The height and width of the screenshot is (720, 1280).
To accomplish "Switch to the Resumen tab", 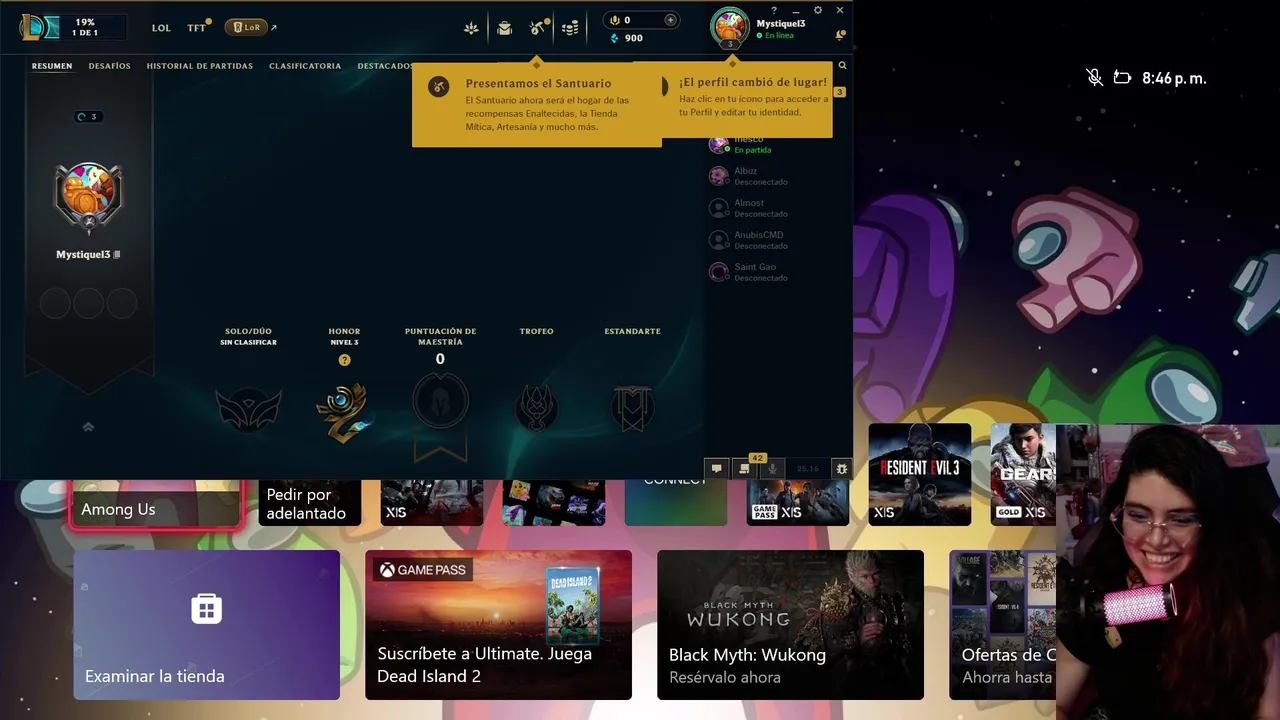I will (x=52, y=66).
